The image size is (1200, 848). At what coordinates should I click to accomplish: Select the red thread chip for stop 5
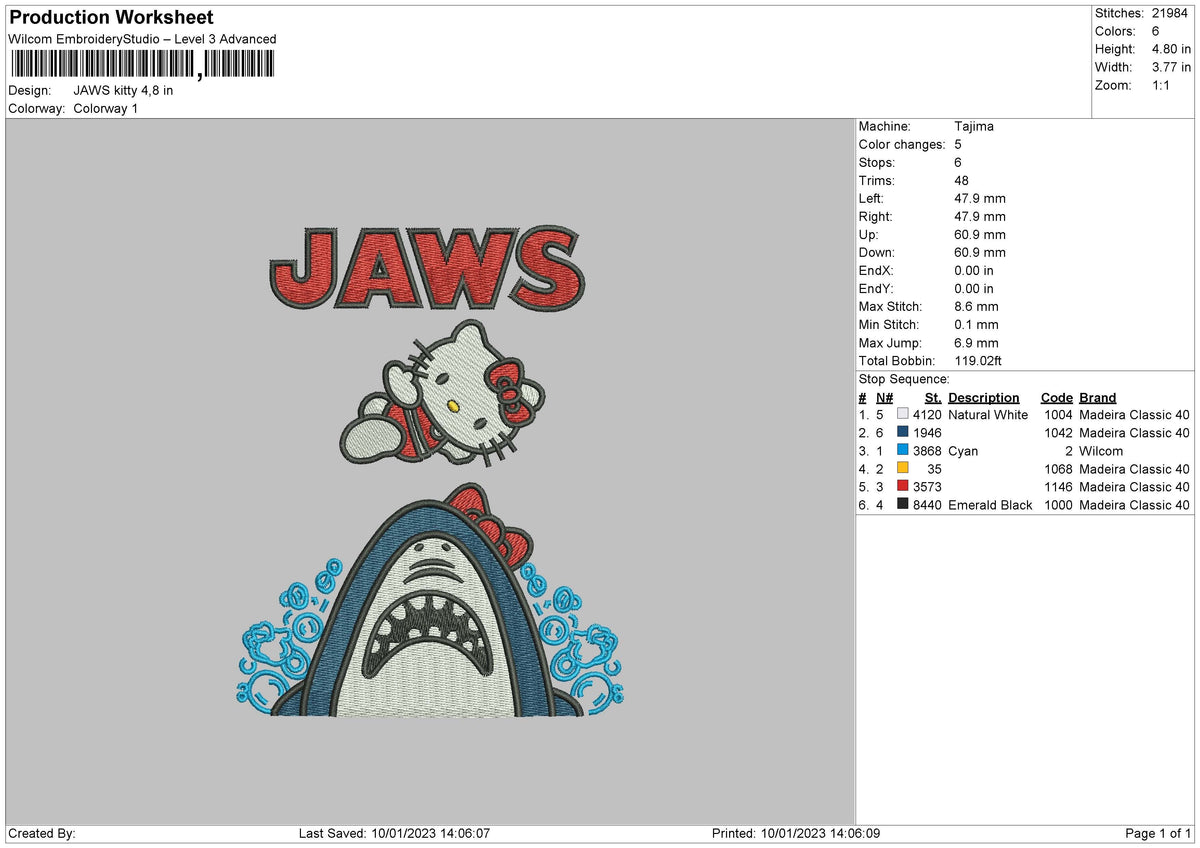[x=902, y=487]
